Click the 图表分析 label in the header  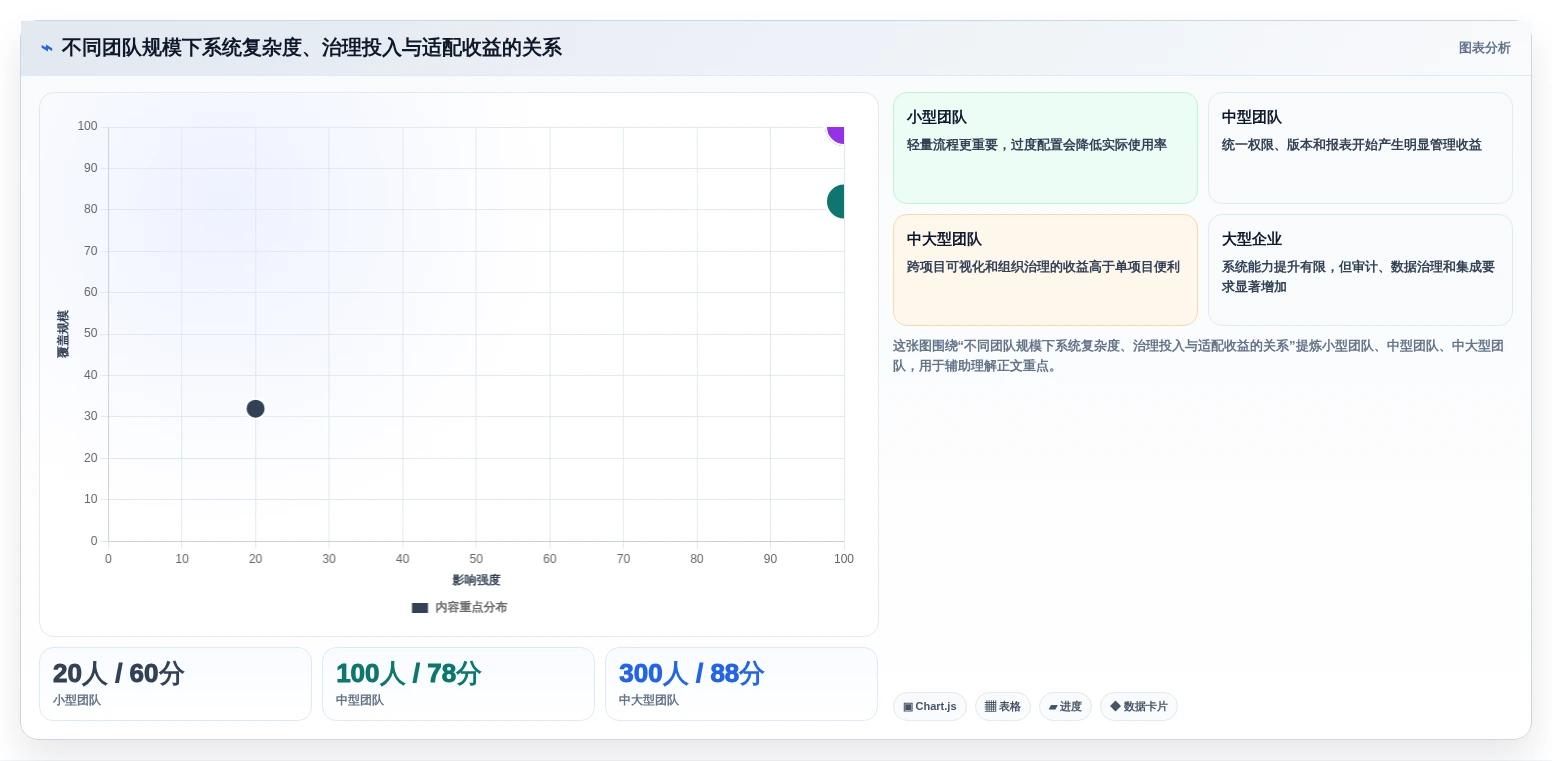click(x=1484, y=48)
